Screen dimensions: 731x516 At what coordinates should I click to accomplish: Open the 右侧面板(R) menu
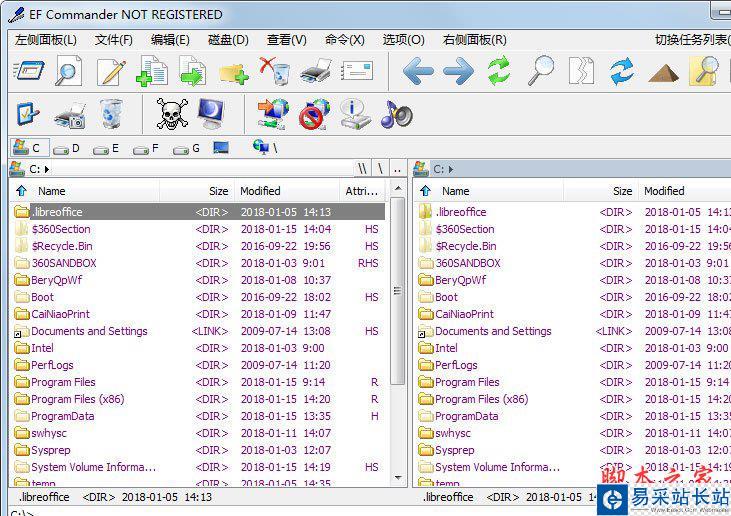point(475,40)
